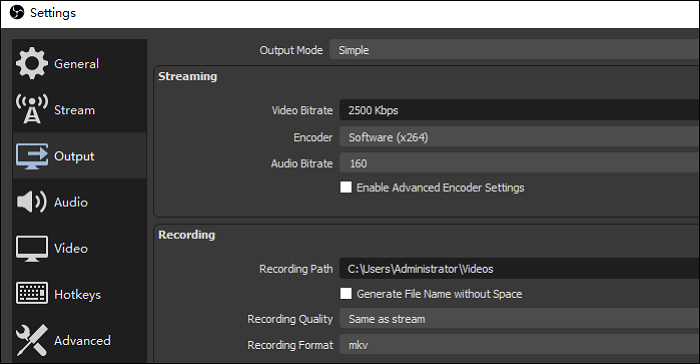This screenshot has width=700, height=364.
Task: Open the Recording Format mkv dropdown
Action: (x=520, y=345)
